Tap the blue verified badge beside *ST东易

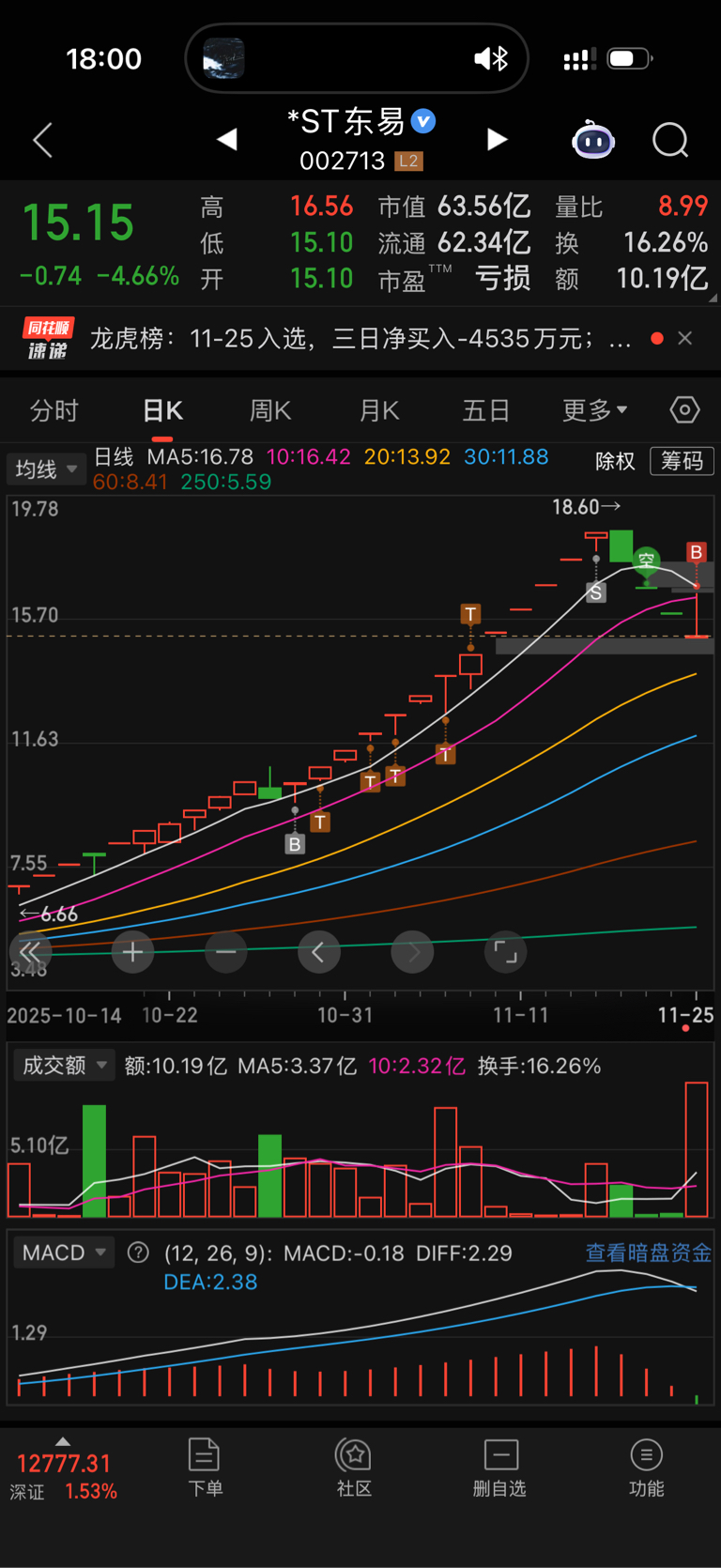click(423, 121)
